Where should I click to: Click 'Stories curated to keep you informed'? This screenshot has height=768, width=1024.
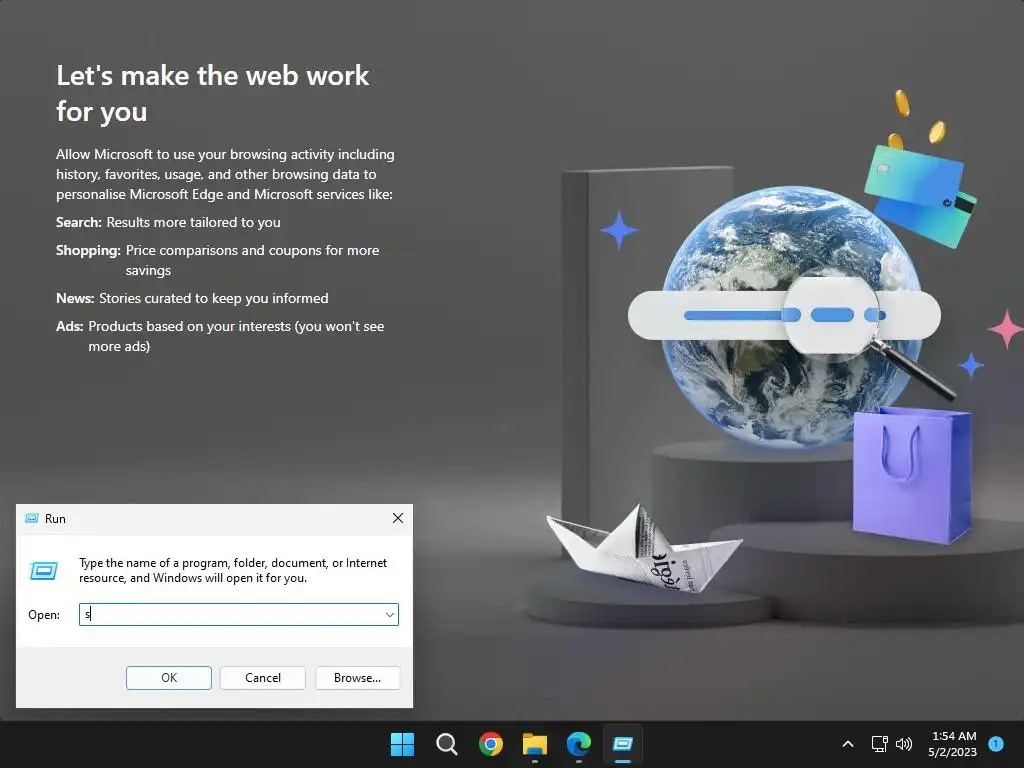tap(214, 298)
